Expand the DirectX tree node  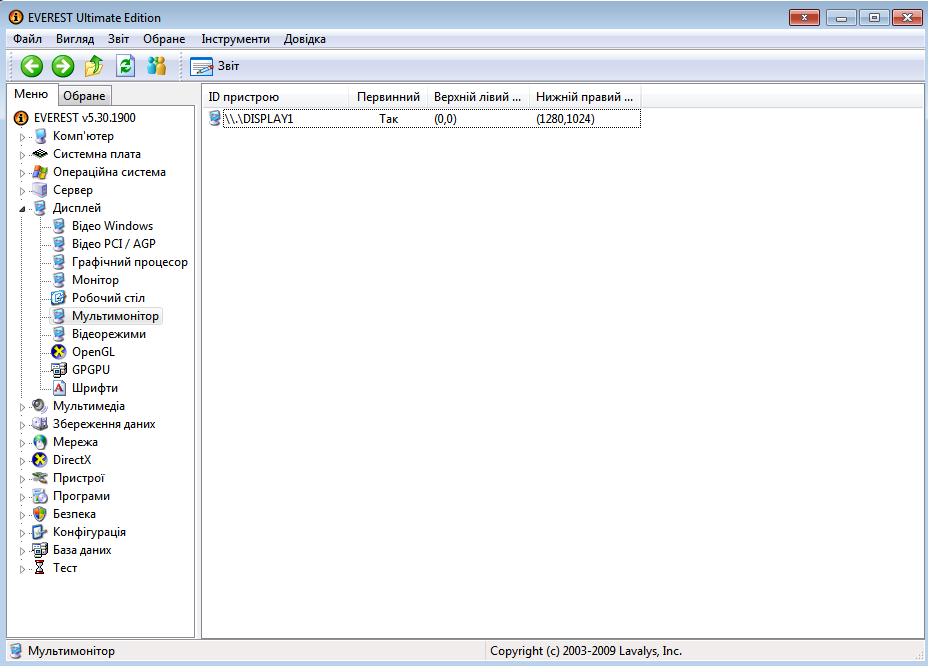coord(22,461)
